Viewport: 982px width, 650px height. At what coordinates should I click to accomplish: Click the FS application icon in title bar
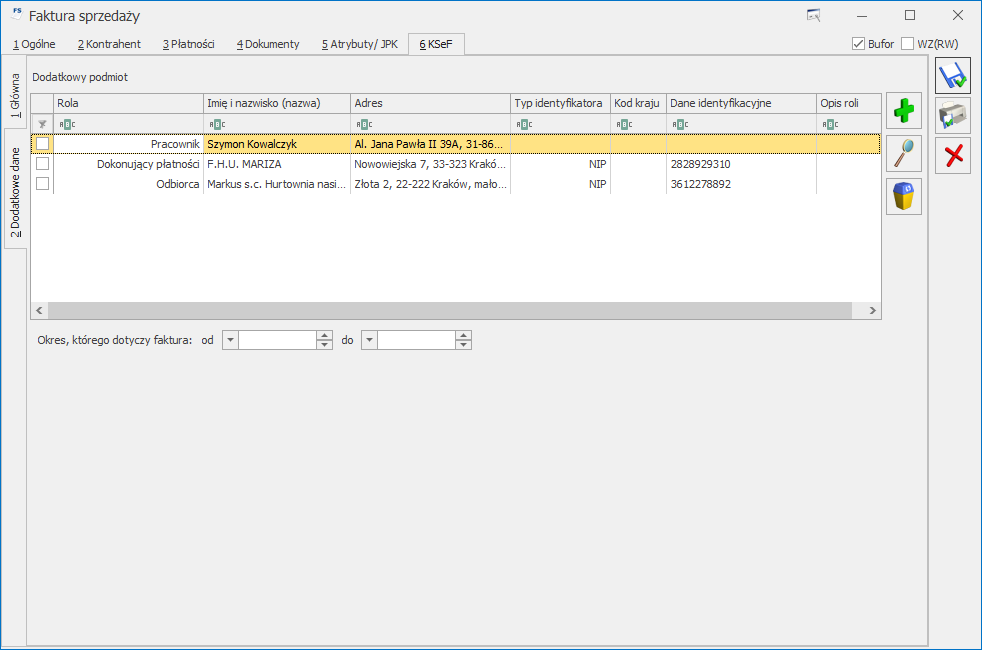17,12
